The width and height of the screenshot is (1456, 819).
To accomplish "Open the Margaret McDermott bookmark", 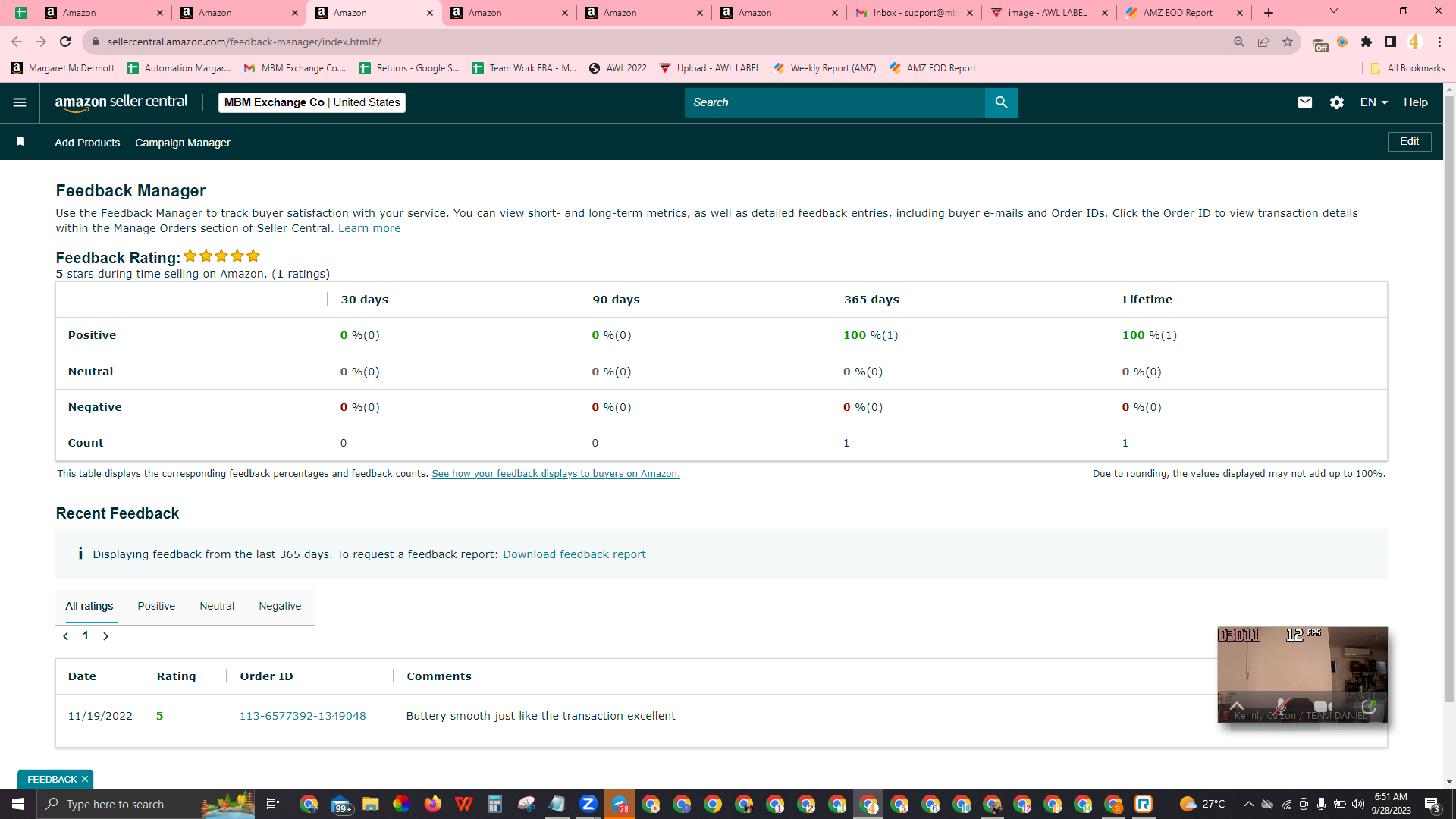I will point(63,68).
